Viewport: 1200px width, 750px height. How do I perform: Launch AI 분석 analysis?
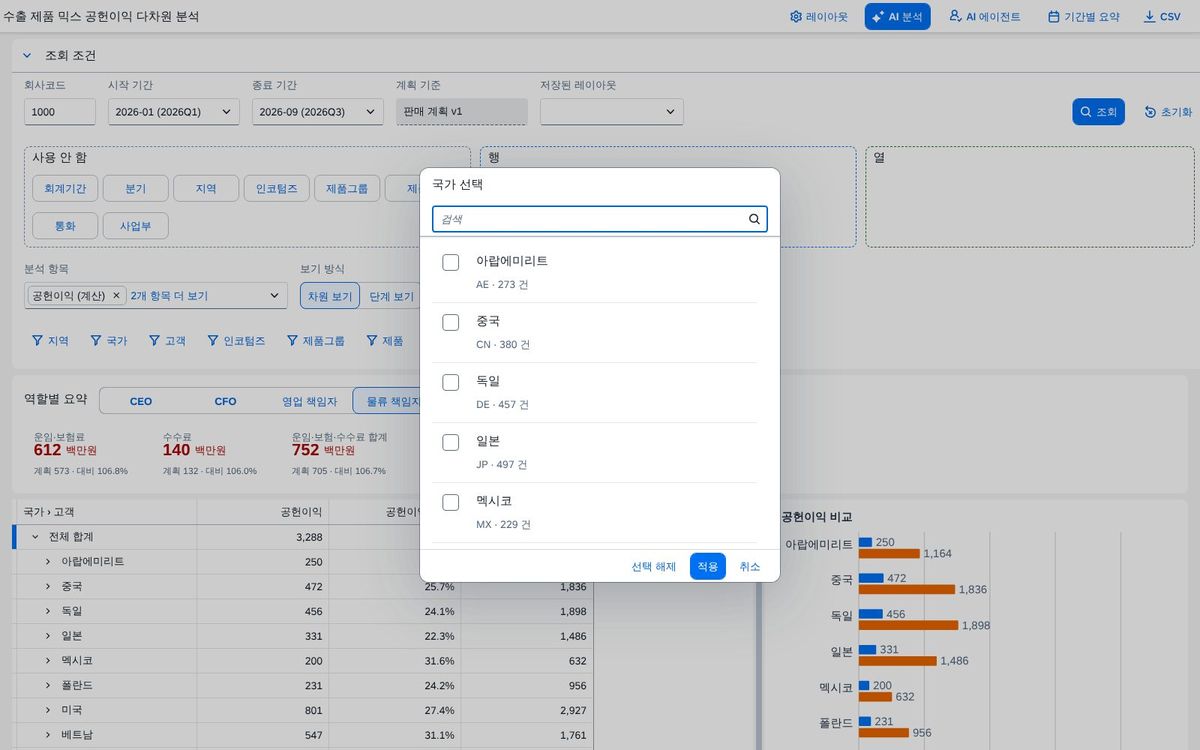pos(898,17)
